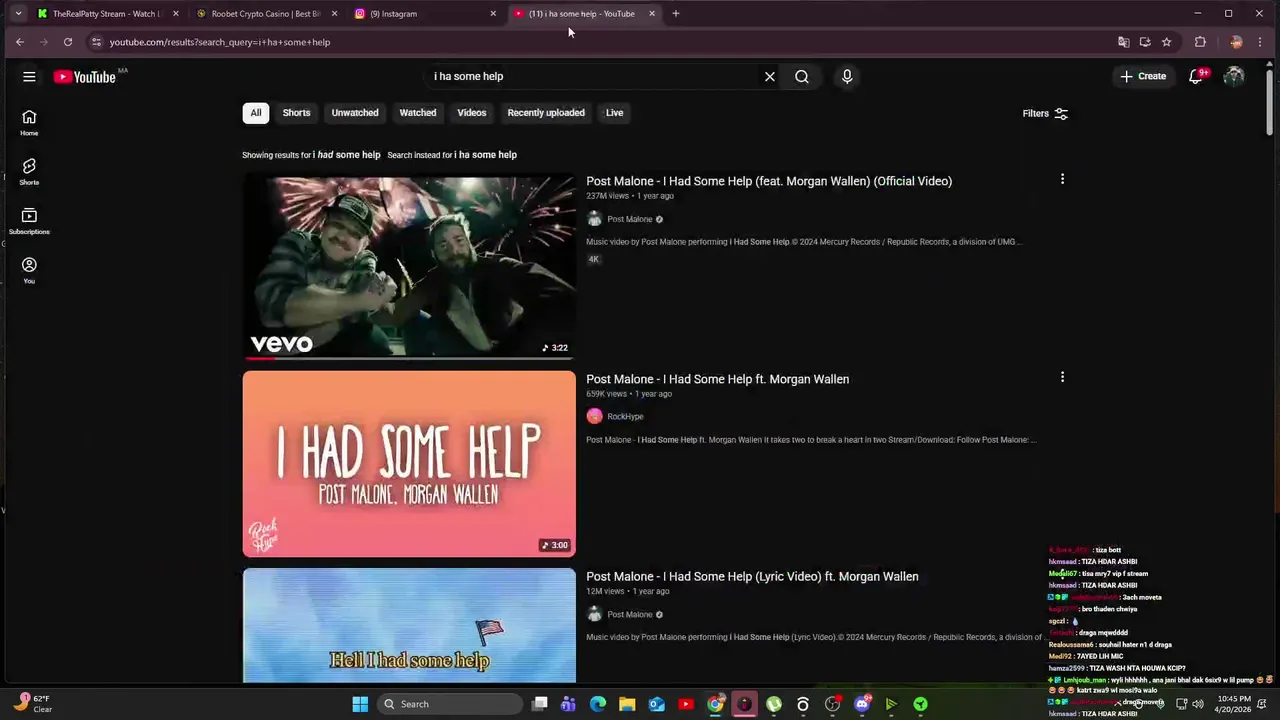Switch to TheRealPatty Stream tab
Viewport: 1280px width, 720px height.
pyautogui.click(x=108, y=14)
